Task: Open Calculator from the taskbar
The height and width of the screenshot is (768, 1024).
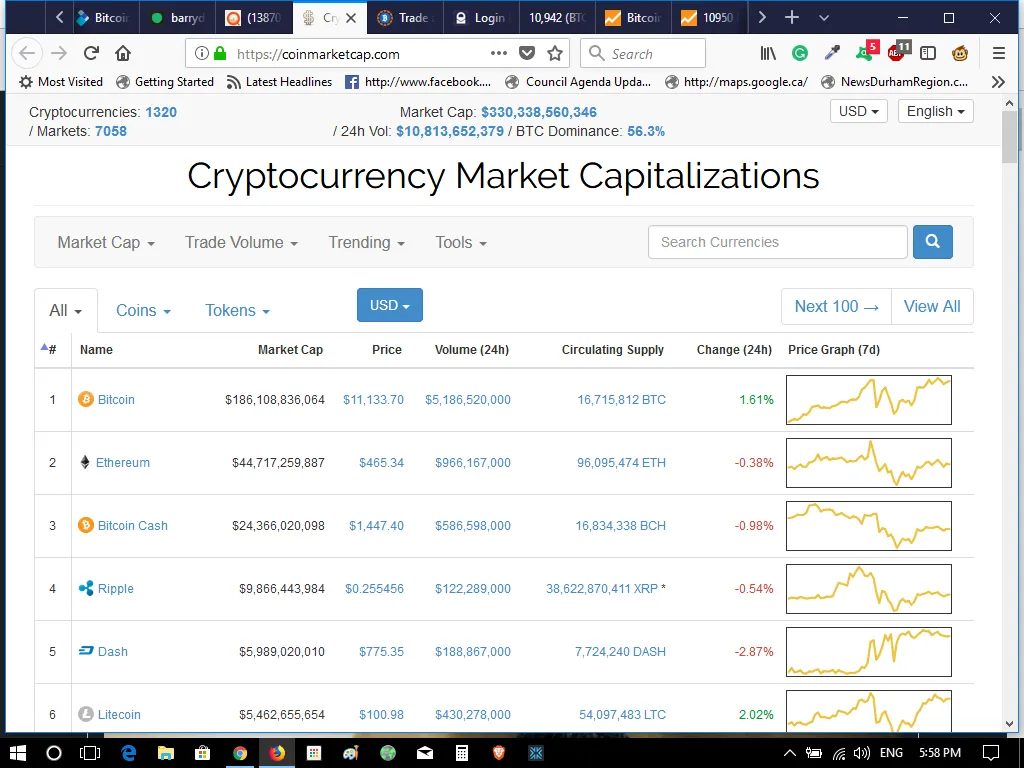Action: click(462, 753)
